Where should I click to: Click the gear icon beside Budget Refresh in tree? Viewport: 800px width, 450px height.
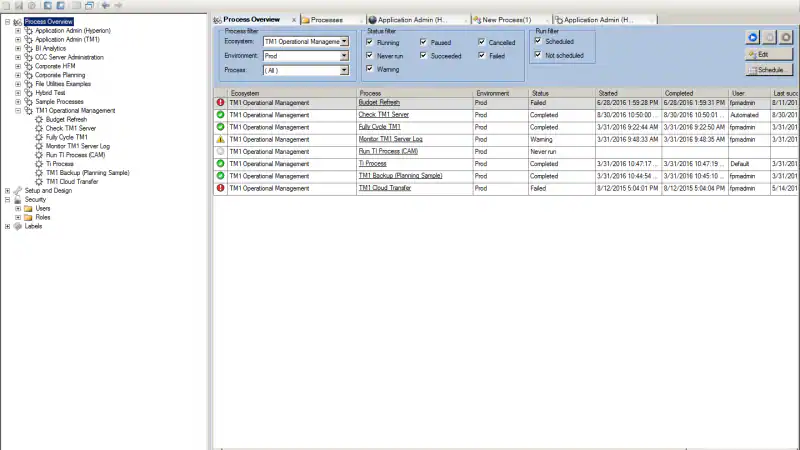tap(39, 119)
